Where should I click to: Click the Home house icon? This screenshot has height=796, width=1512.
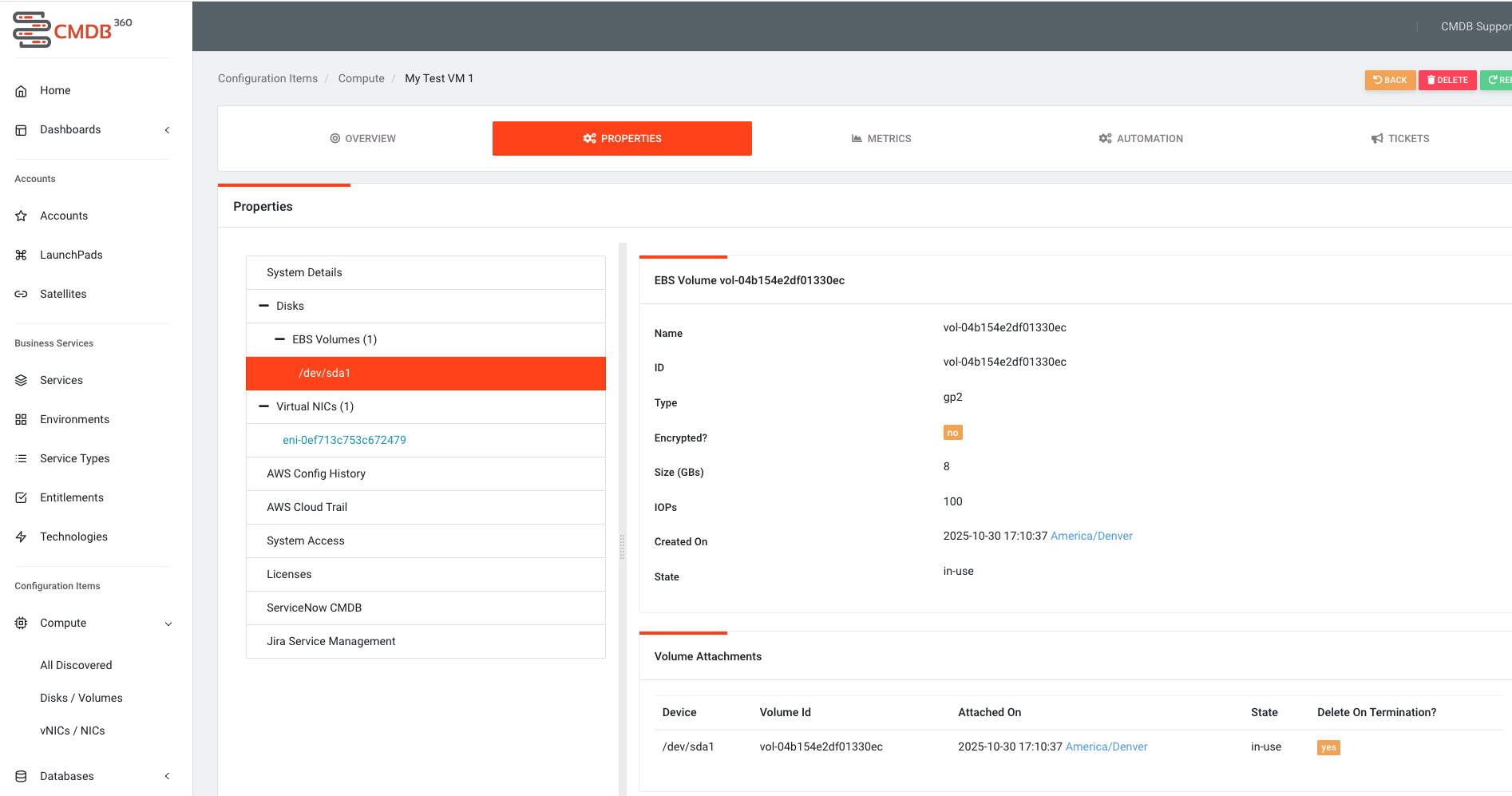coord(22,91)
